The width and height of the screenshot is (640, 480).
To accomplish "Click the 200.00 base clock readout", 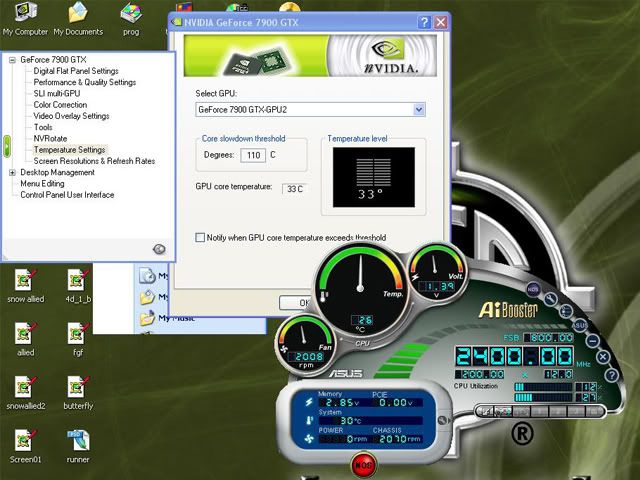I will (480, 374).
